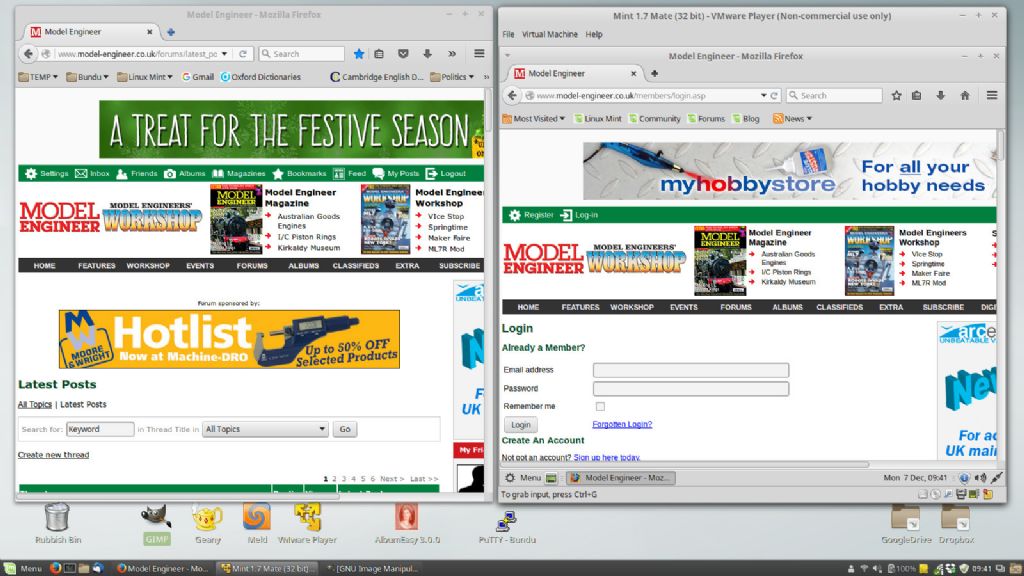The image size is (1024, 576).
Task: Click Pocket icon in left Firefox toolbar
Action: click(404, 54)
